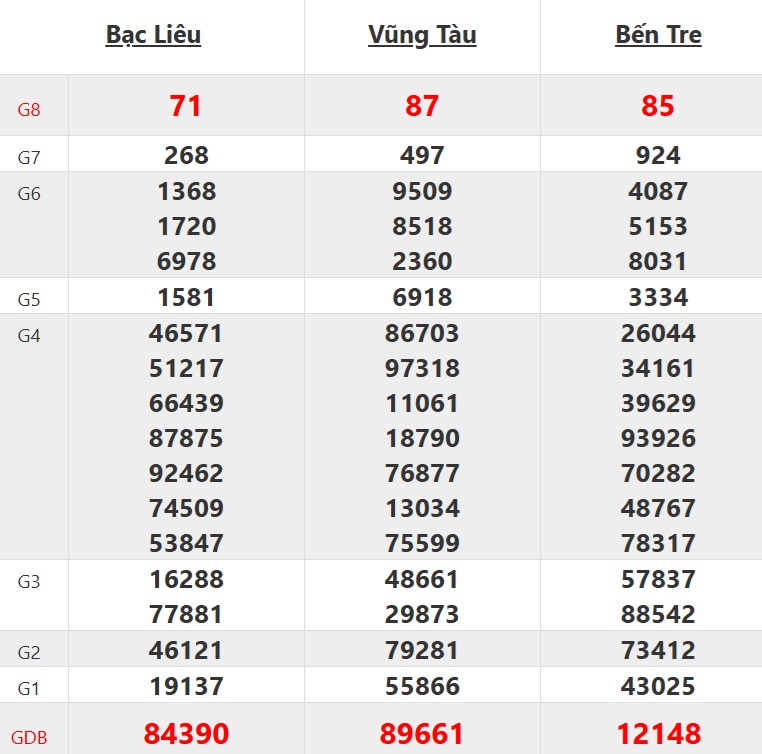Viewport: 762px width, 754px height.
Task: Click the G4 prize row label
Action: (x=29, y=335)
